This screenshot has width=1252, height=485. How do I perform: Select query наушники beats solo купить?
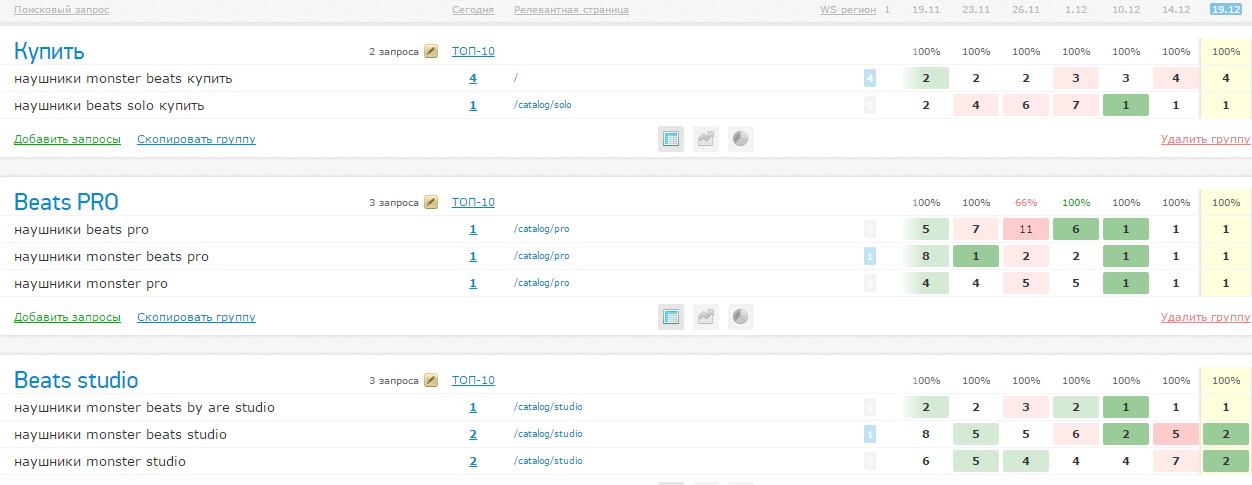click(110, 105)
